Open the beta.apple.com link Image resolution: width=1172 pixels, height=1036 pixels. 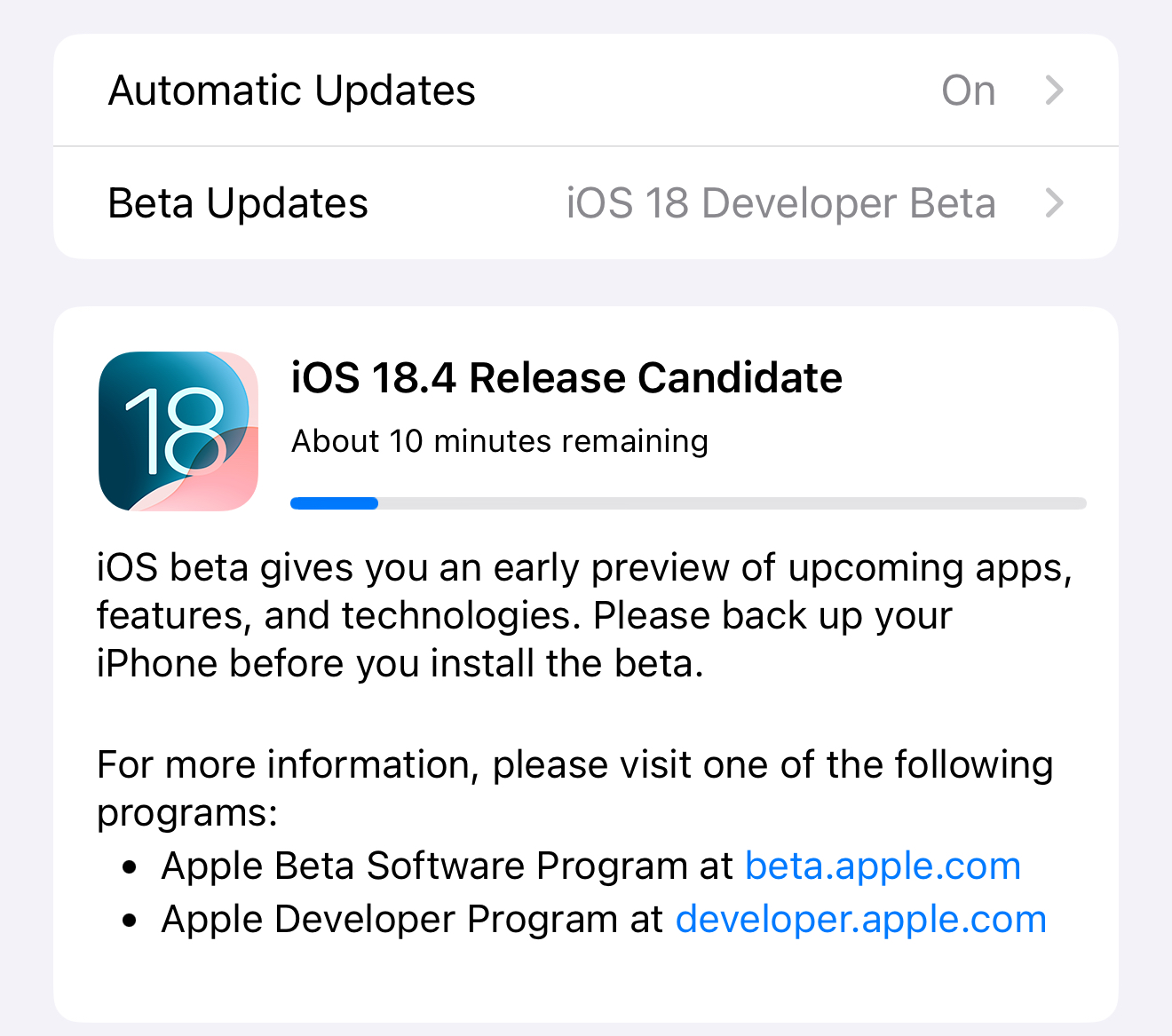[x=883, y=866]
